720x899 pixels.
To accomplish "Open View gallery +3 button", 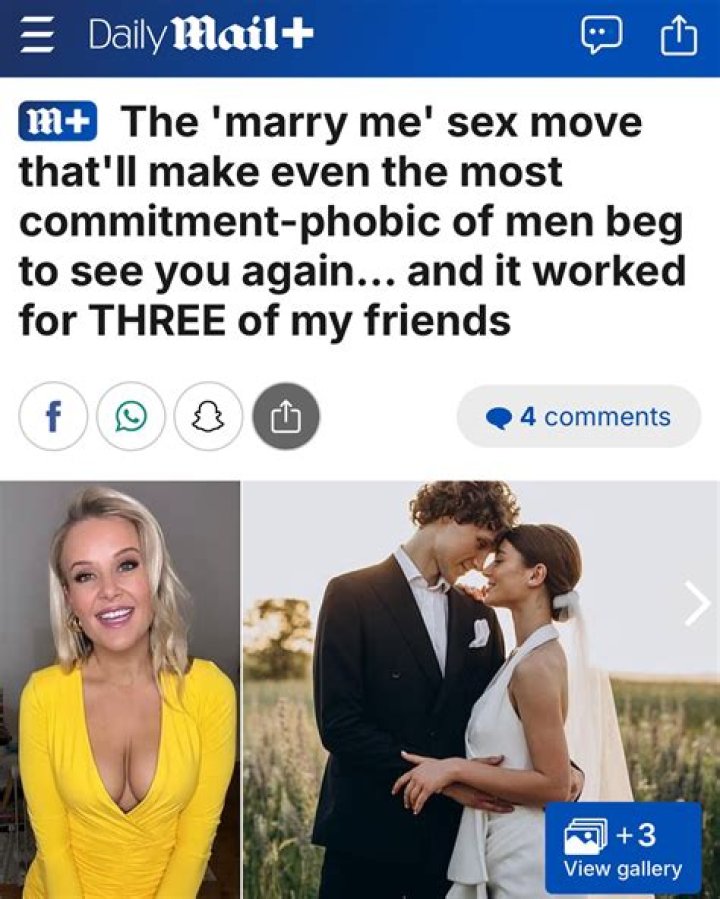I will pyautogui.click(x=623, y=848).
